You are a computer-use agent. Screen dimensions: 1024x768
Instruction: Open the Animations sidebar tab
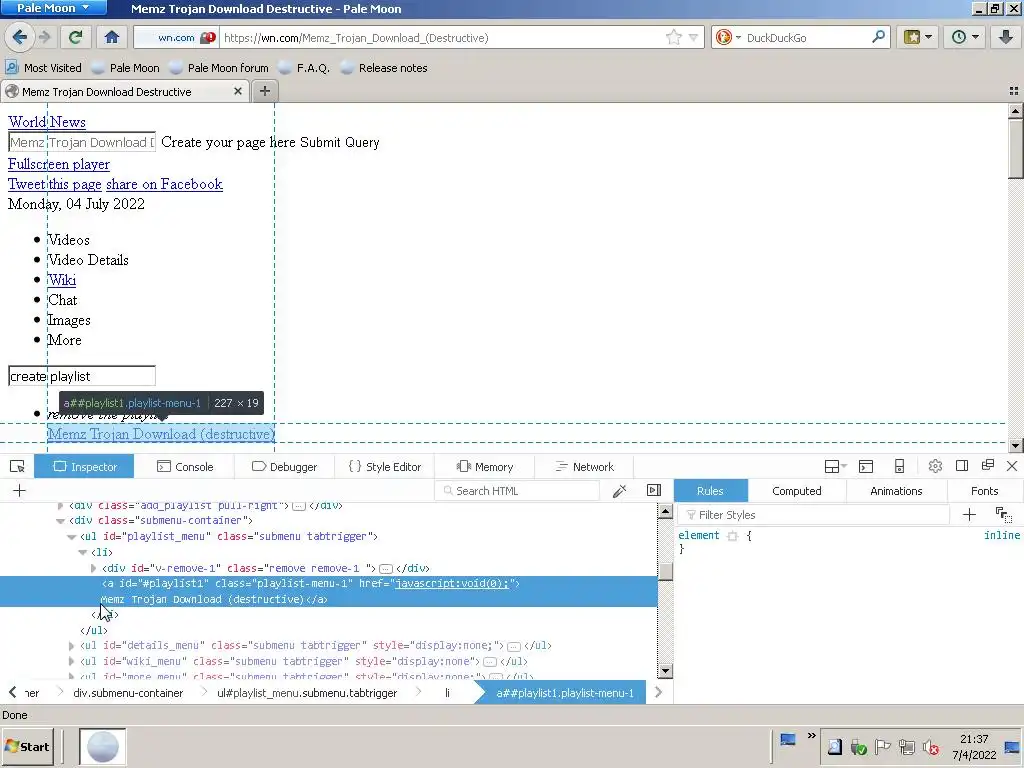pos(896,490)
